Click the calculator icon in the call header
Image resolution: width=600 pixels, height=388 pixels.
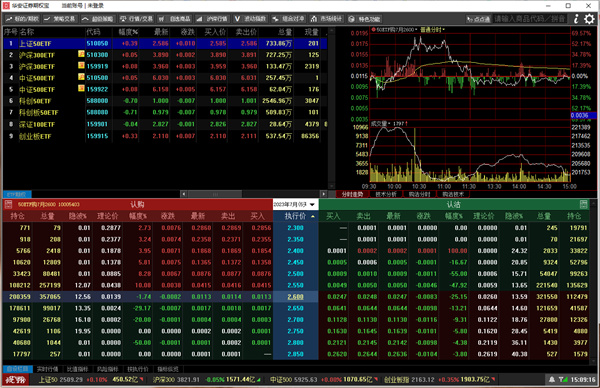pyautogui.click(x=8, y=204)
